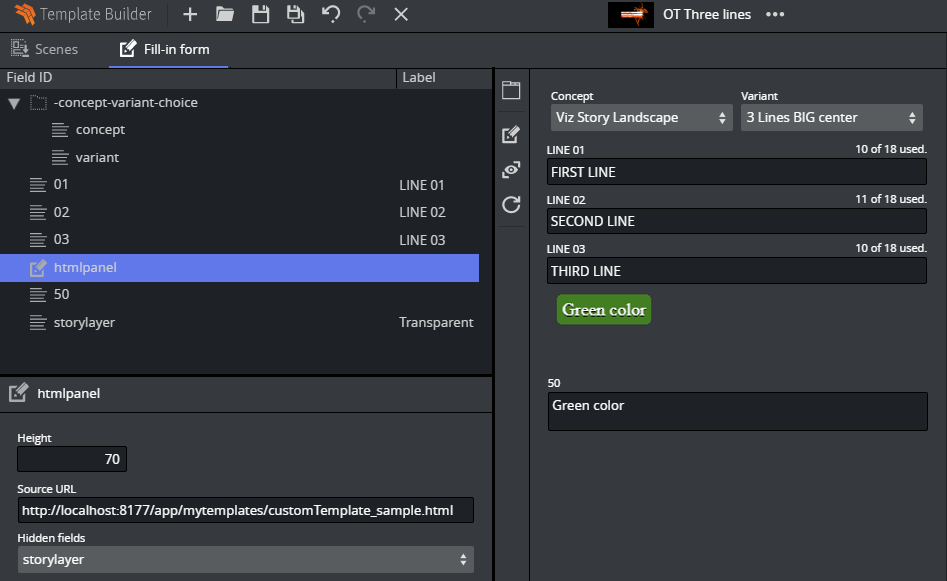Open the Variant dropdown showing 3 Lines BIG center
947x581 pixels.
click(x=831, y=118)
